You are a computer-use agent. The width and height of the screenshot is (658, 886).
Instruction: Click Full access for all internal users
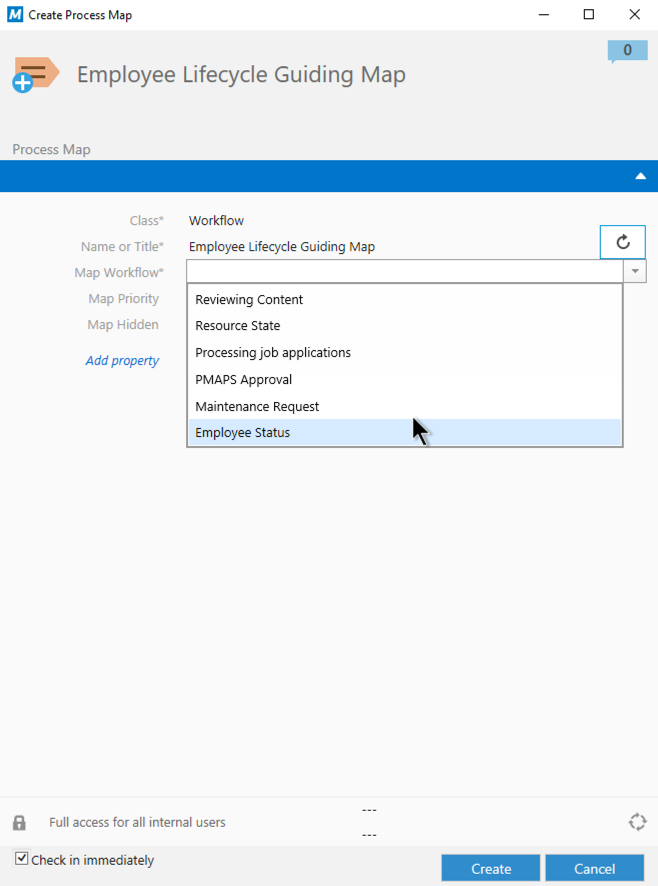click(137, 822)
